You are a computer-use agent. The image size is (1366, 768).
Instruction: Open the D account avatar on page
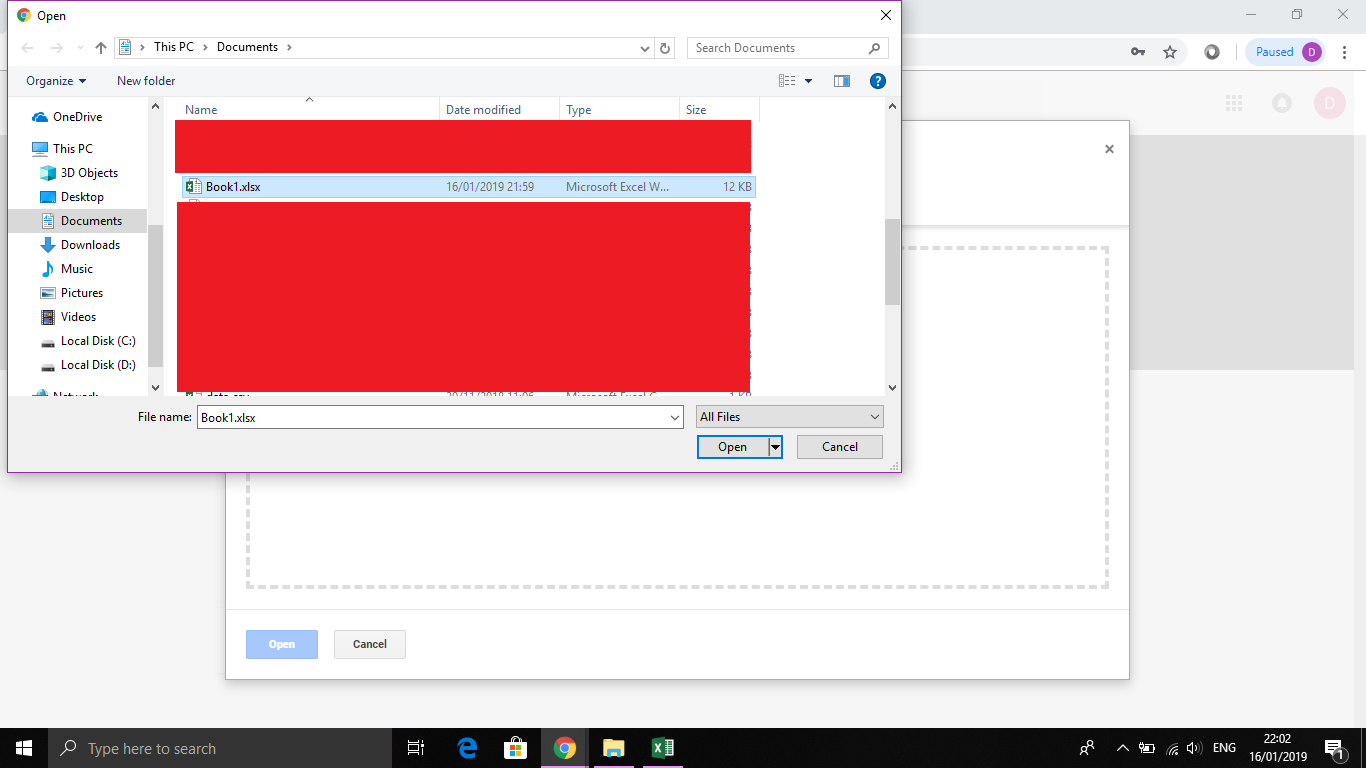1330,103
